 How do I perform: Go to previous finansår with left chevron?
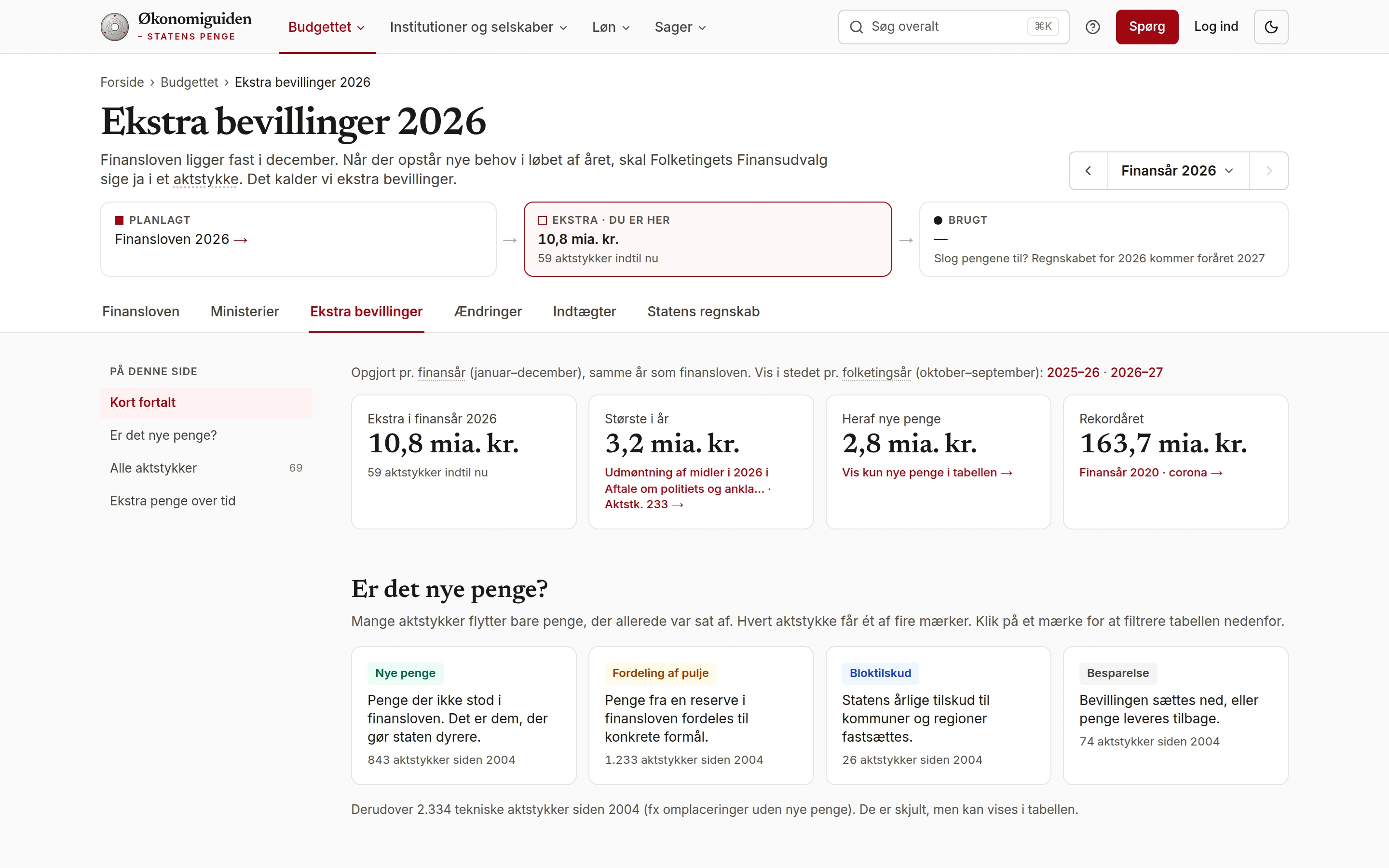(1088, 171)
